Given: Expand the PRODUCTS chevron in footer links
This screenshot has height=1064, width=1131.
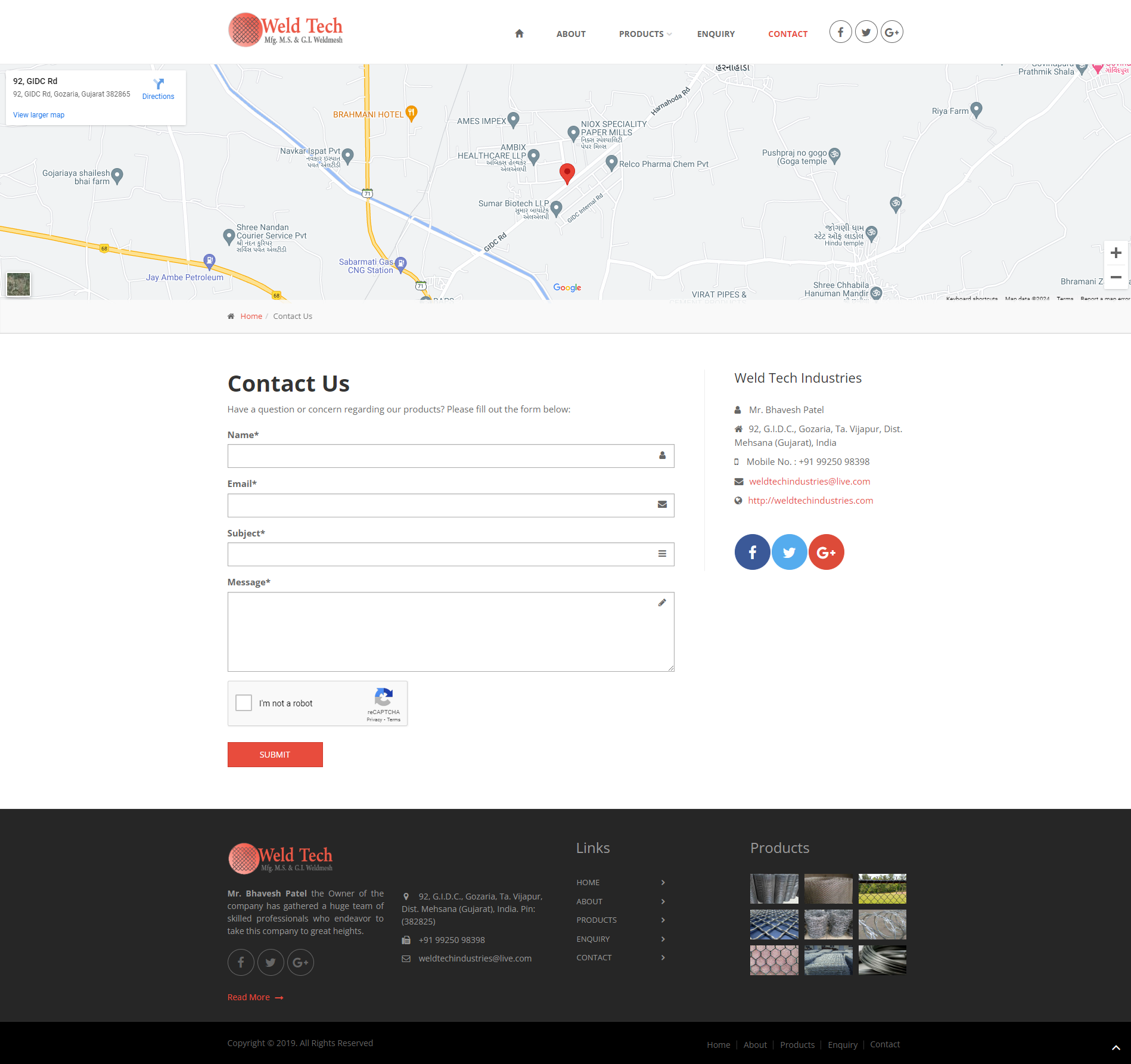Looking at the screenshot, I should click(662, 920).
